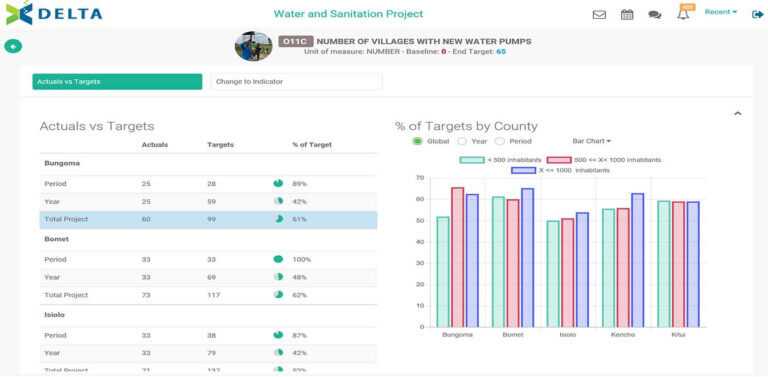This screenshot has height=377, width=768.
Task: Click the Bomet Total Project target 117
Action: (x=214, y=295)
